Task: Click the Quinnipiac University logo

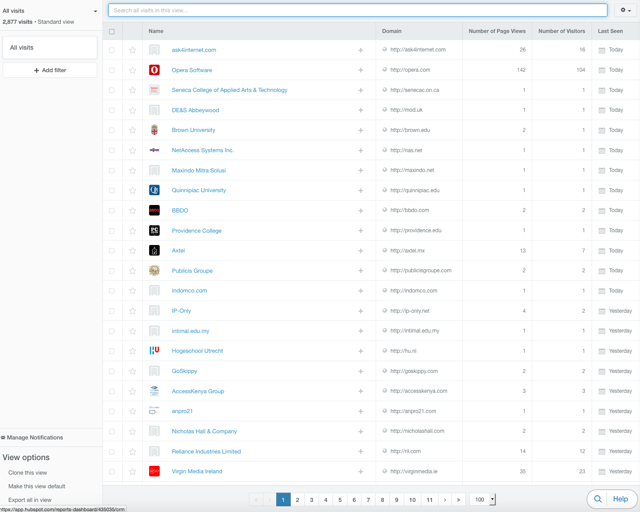Action: click(x=154, y=190)
